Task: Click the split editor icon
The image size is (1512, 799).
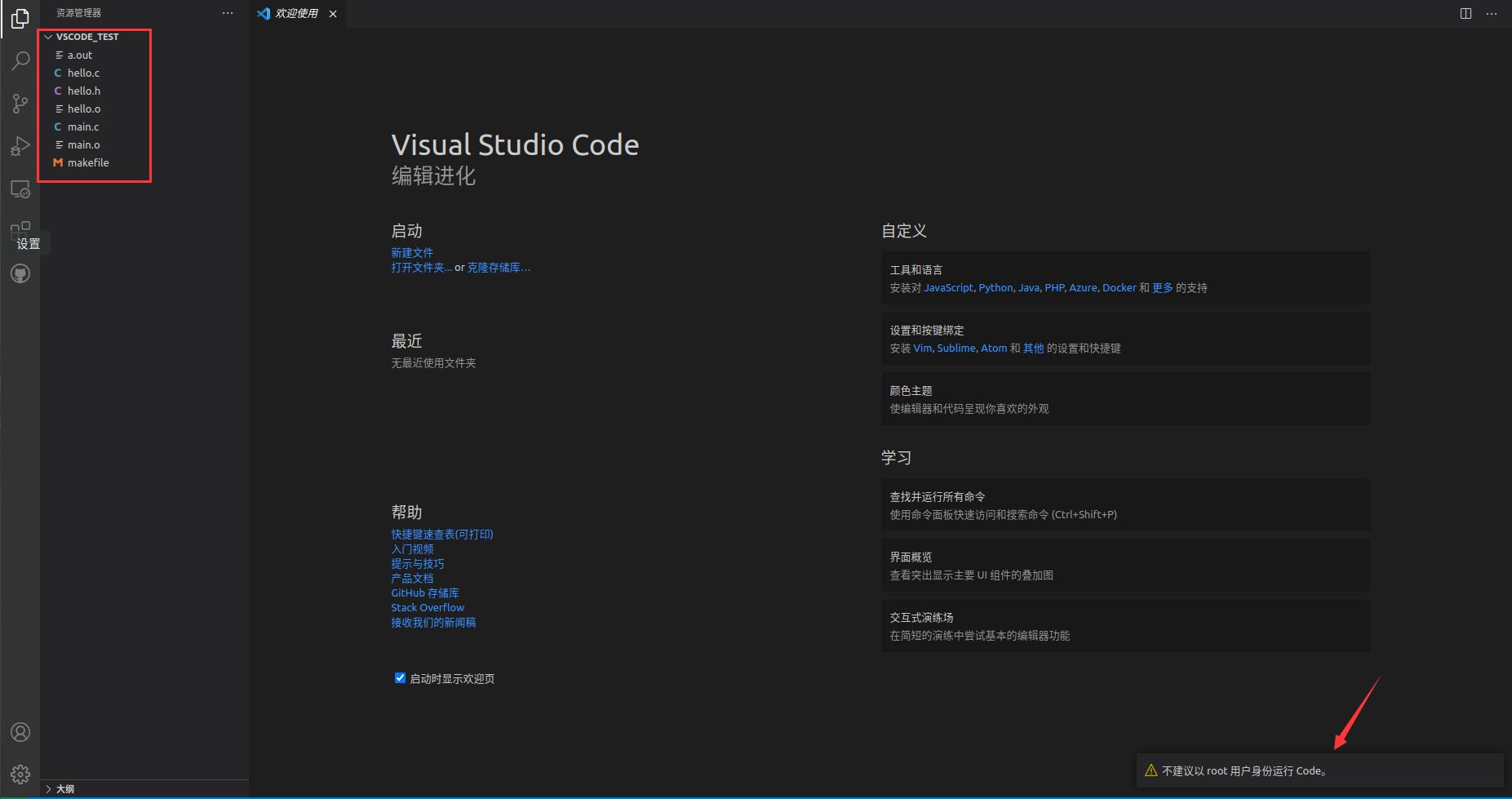Action: (x=1465, y=13)
